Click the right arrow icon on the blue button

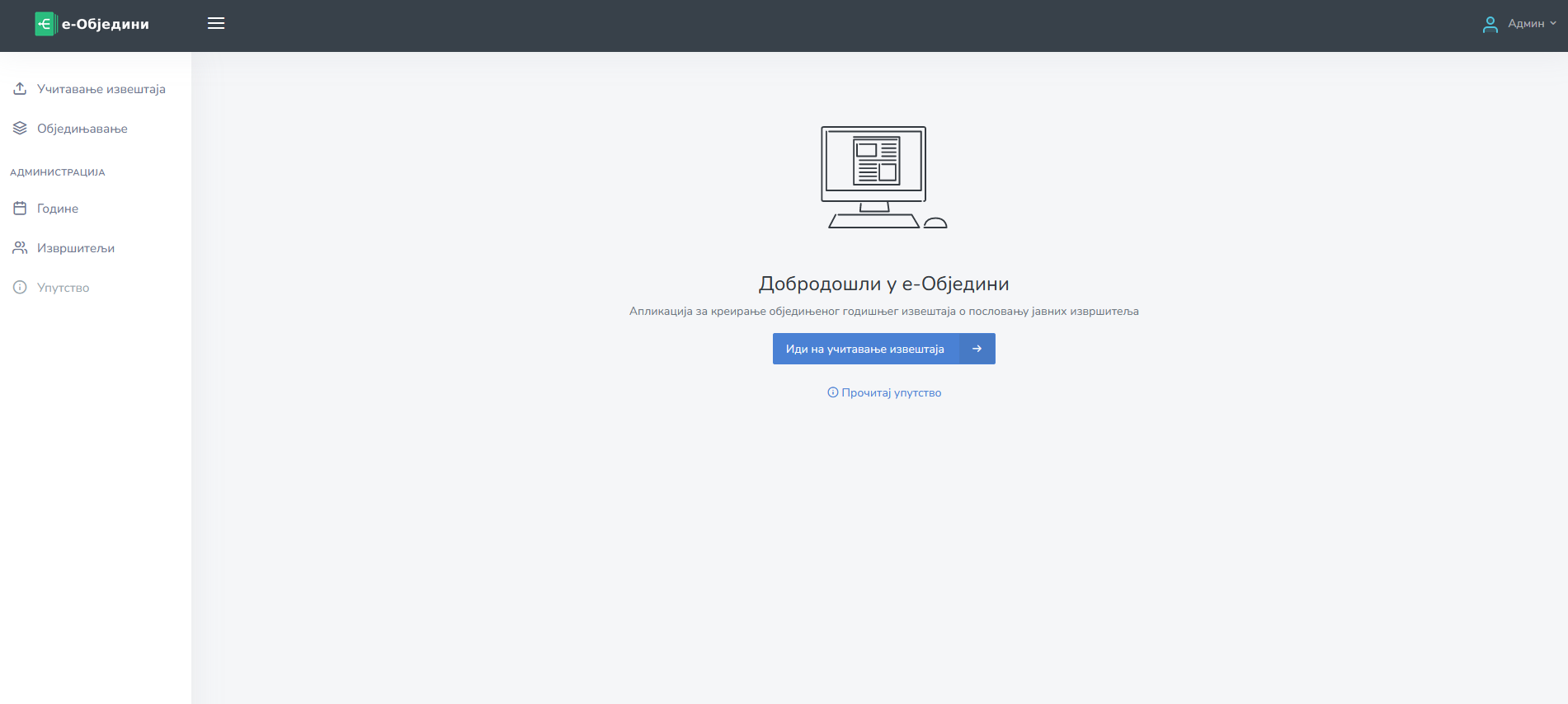pyautogui.click(x=977, y=349)
